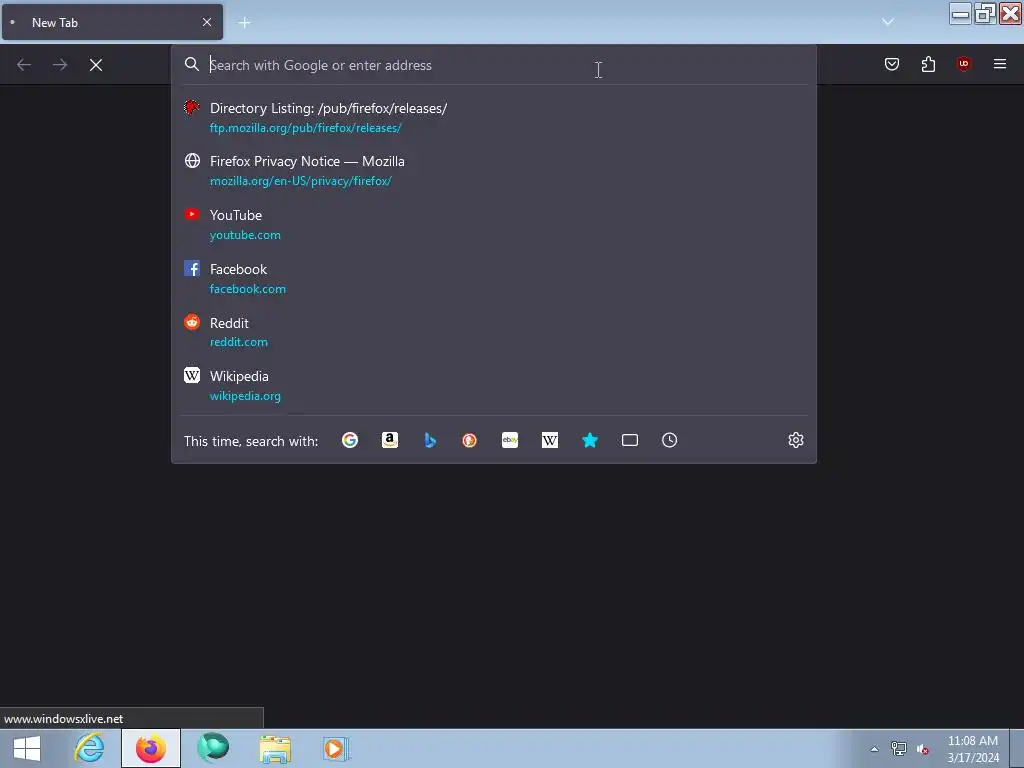The height and width of the screenshot is (768, 1024).
Task: Click the mozilla.org/en-US/privacy/firefox/ URL text
Action: pyautogui.click(x=300, y=181)
